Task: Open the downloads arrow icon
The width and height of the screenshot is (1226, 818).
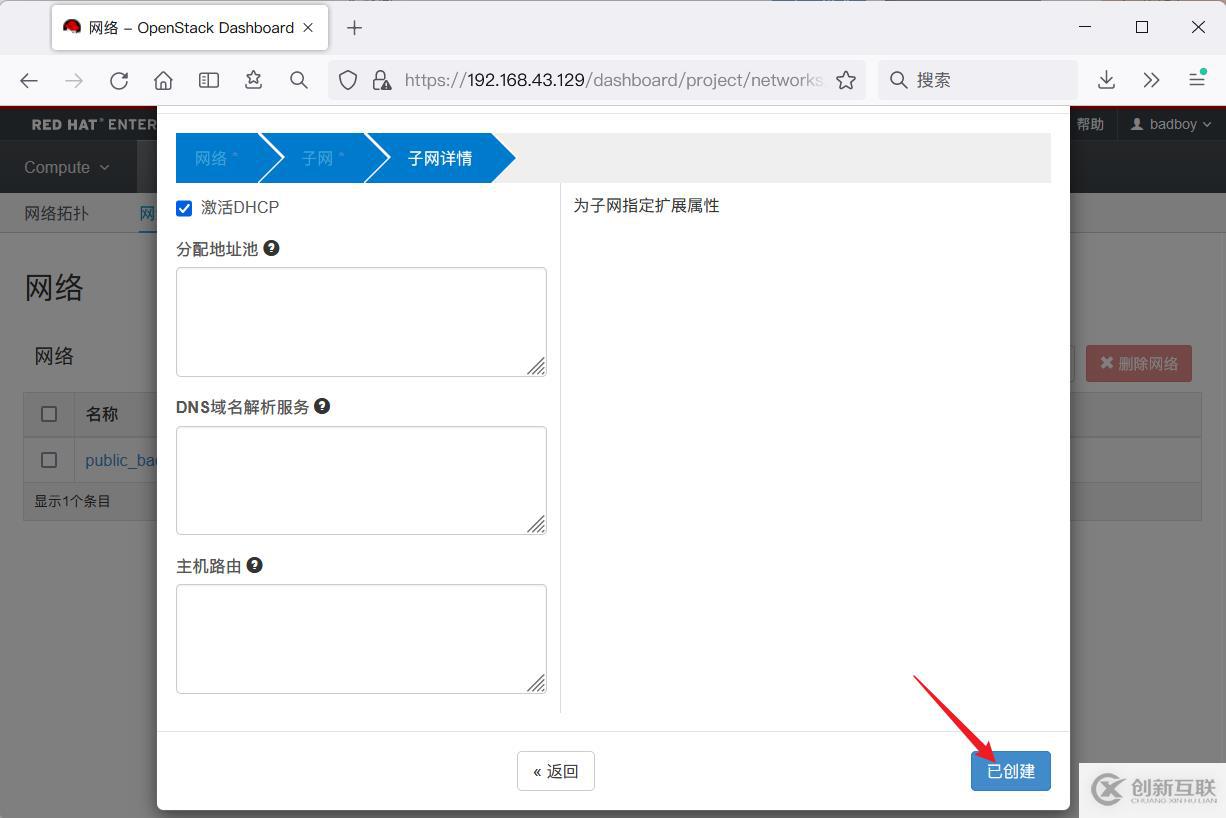Action: point(1106,80)
